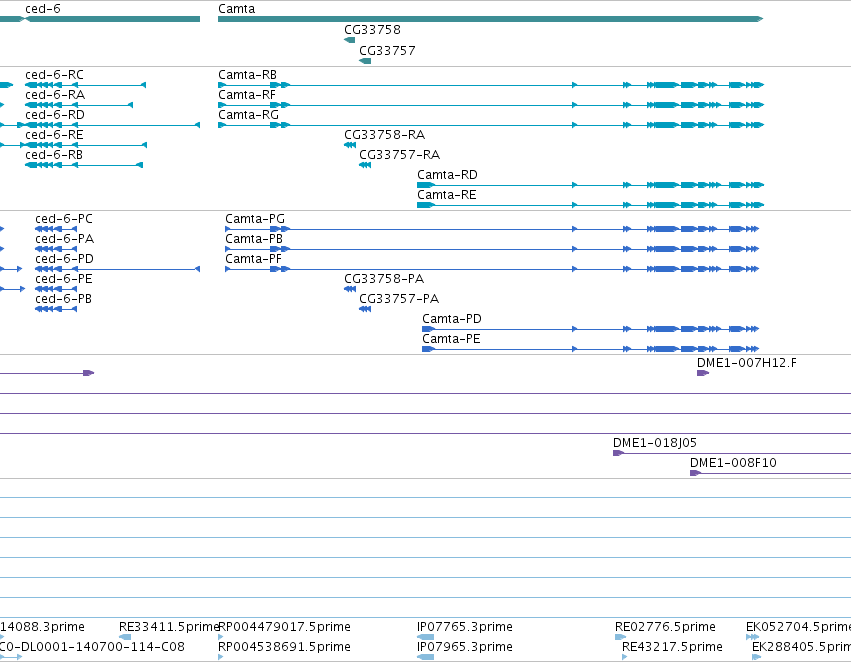This screenshot has height=662, width=851.
Task: Select the 14088.3prime EST label
Action: tap(42, 627)
